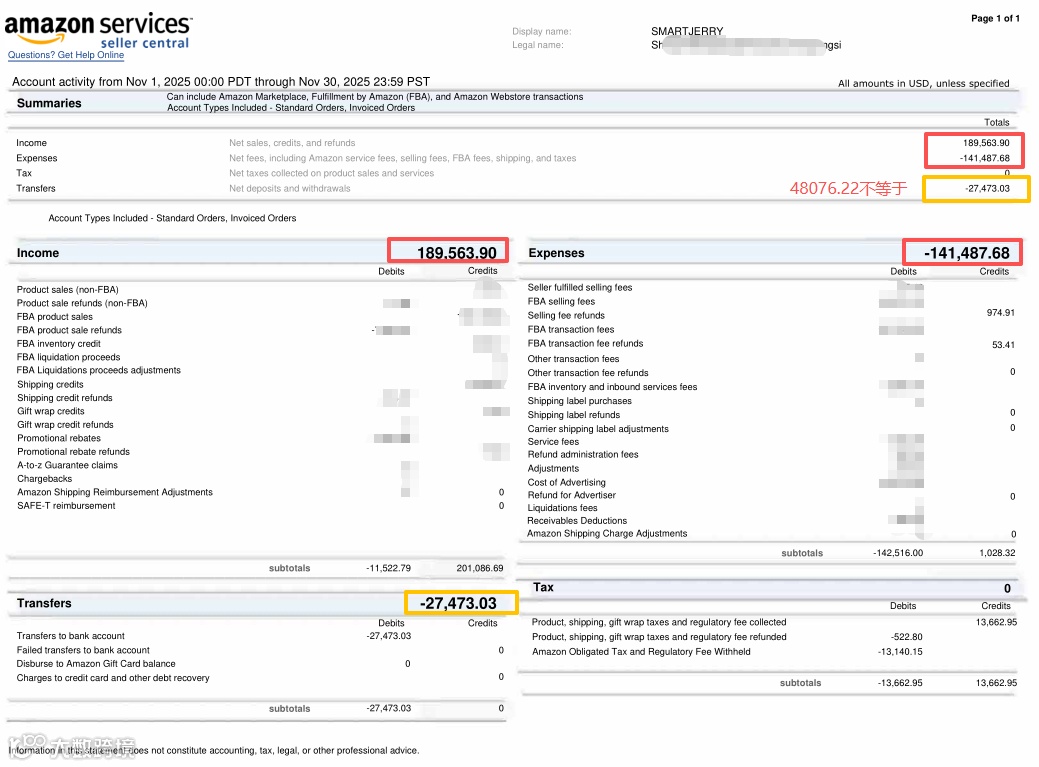Click 'Net sales, credits, and refunds' description
1039x767 pixels.
pyautogui.click(x=292, y=143)
